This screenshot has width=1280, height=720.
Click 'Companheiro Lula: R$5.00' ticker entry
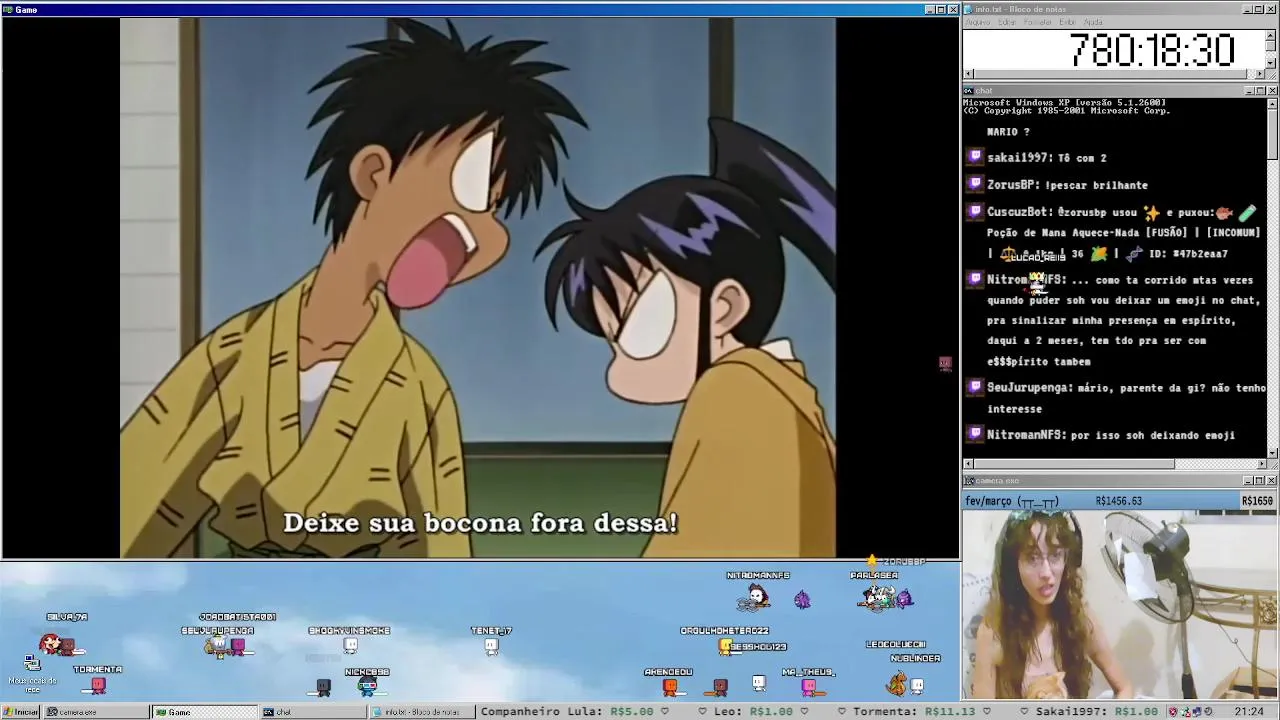[x=569, y=712]
